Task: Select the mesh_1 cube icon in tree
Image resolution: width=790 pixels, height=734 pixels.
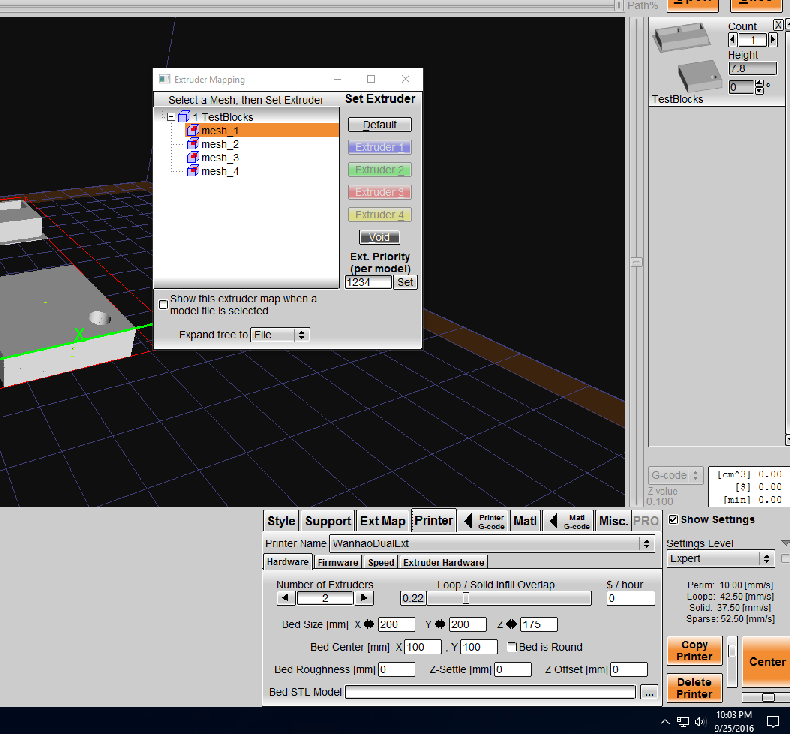Action: click(x=192, y=130)
